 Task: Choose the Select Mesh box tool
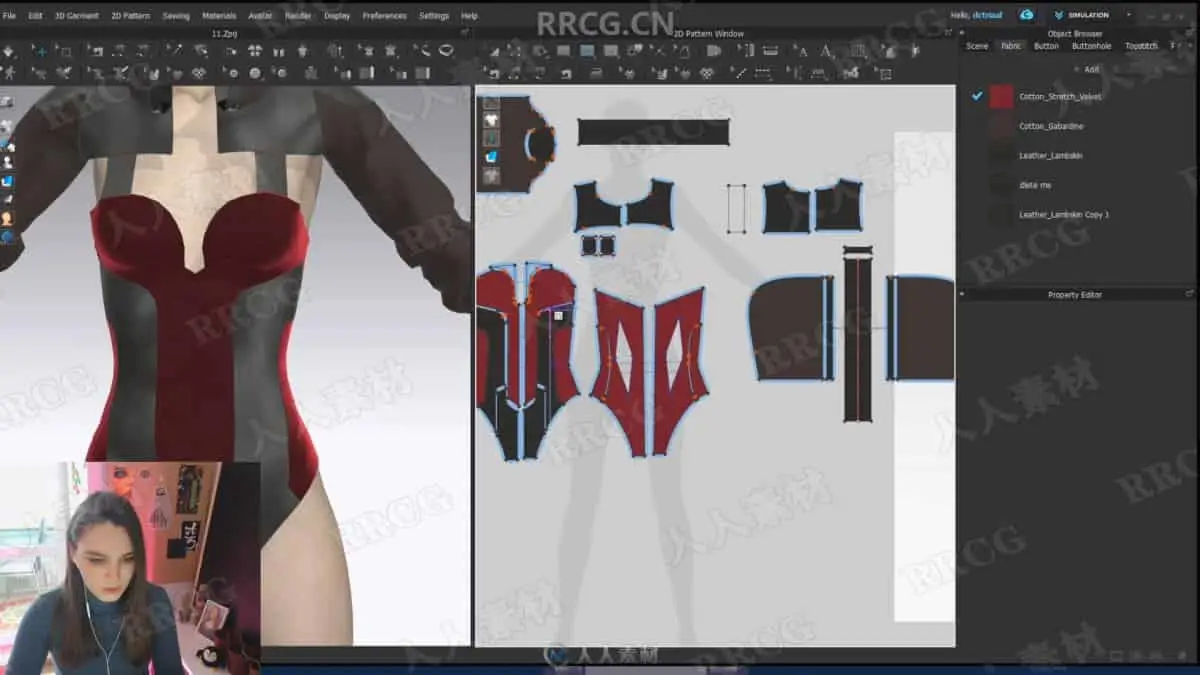(x=64, y=51)
